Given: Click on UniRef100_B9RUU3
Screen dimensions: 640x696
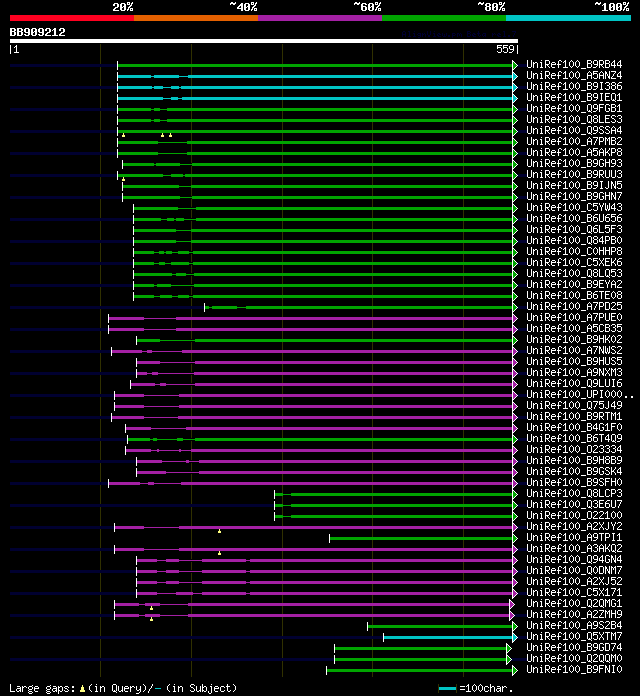Looking at the screenshot, I should [x=574, y=174].
